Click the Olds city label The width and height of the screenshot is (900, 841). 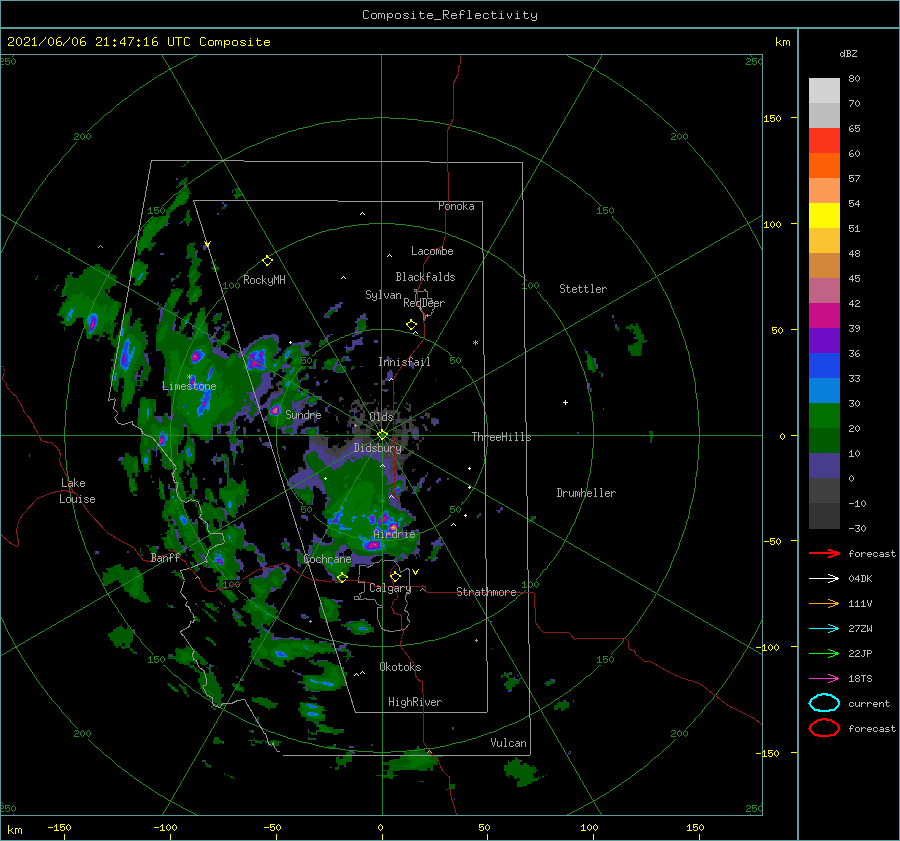381,416
